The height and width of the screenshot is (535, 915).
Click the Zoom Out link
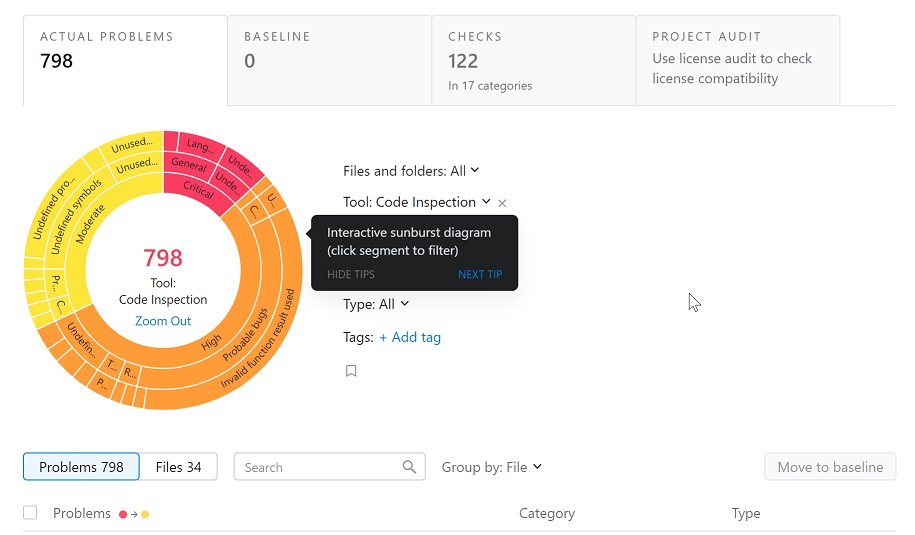click(163, 321)
